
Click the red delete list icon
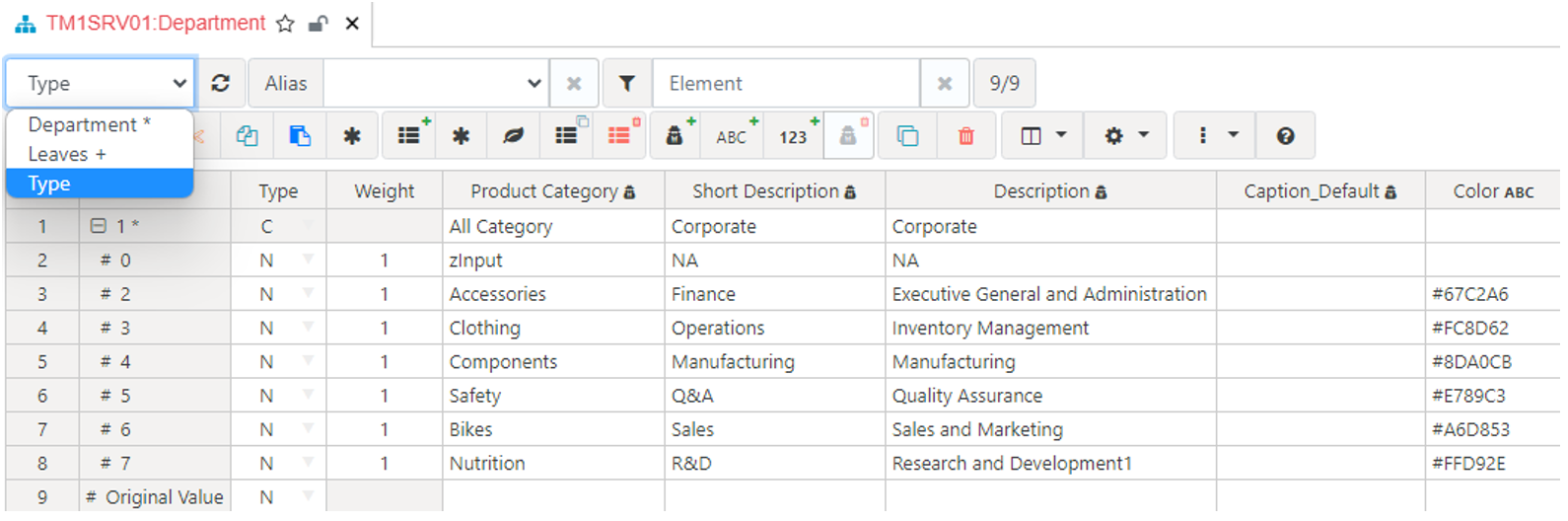point(620,136)
